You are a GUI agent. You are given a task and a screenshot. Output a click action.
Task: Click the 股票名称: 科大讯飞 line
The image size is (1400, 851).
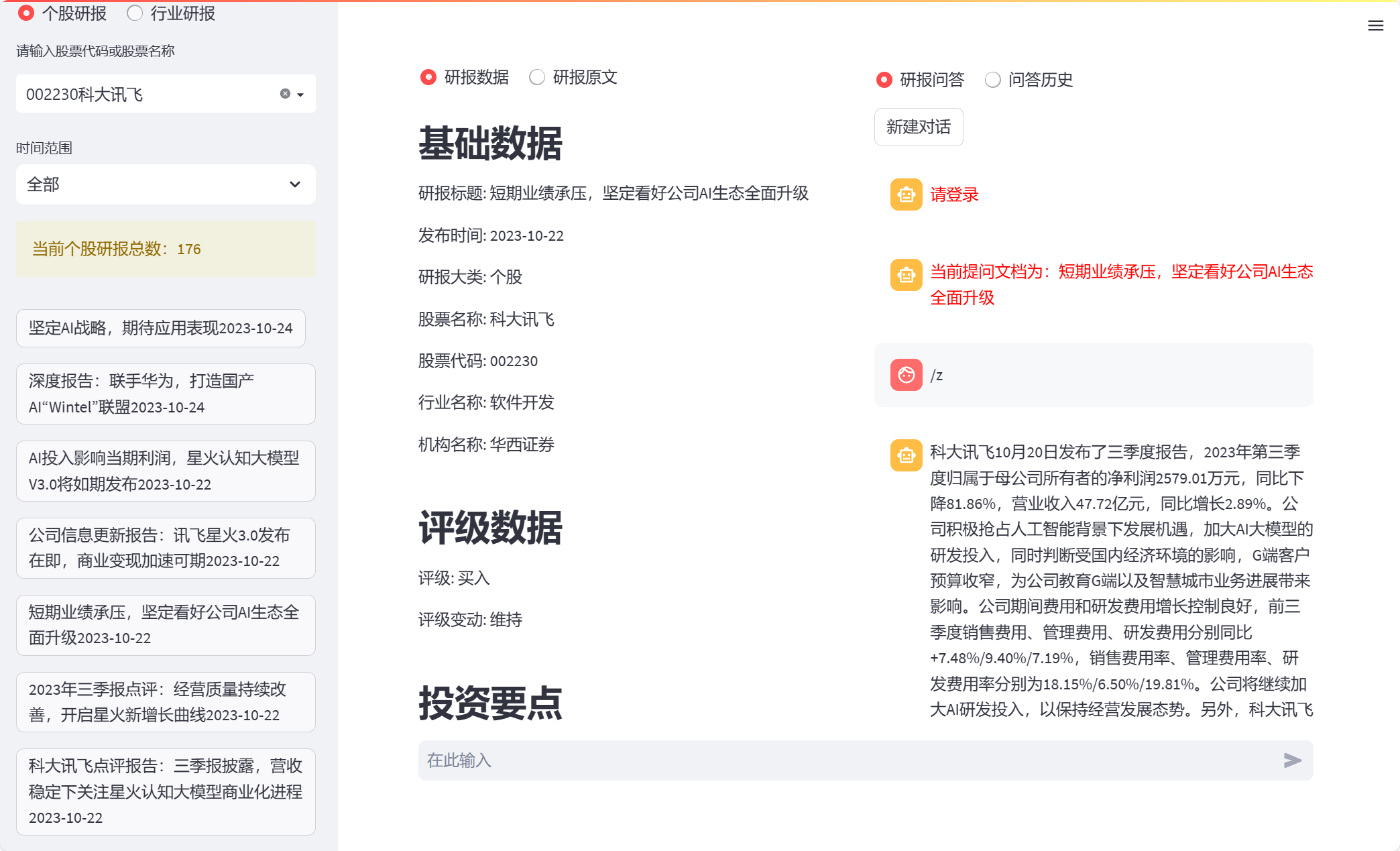pos(486,319)
